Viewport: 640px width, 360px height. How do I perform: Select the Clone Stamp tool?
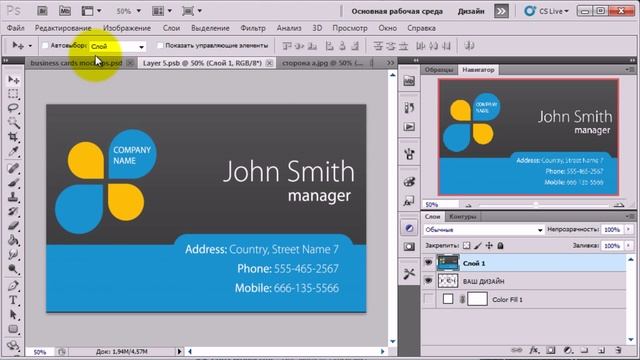(13, 197)
